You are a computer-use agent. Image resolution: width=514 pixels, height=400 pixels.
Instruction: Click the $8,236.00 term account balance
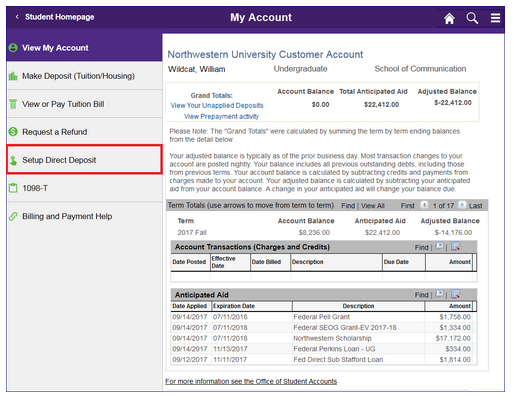[314, 232]
